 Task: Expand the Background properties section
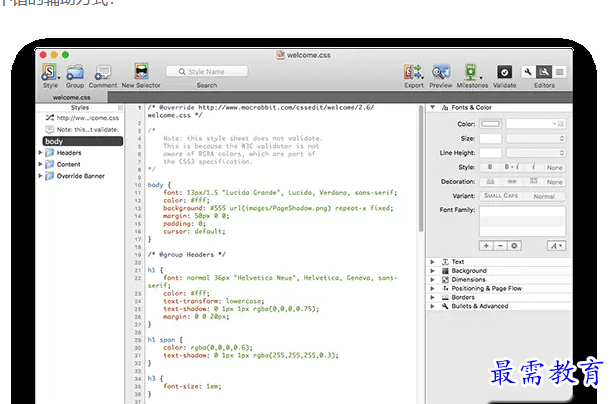(x=433, y=270)
